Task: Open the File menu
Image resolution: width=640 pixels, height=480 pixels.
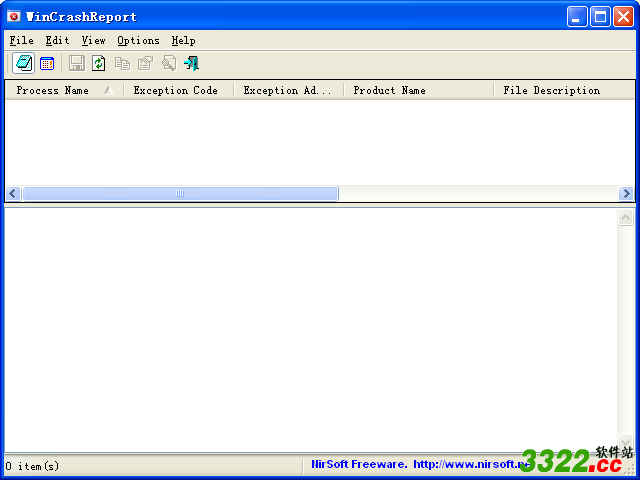Action: coord(21,40)
